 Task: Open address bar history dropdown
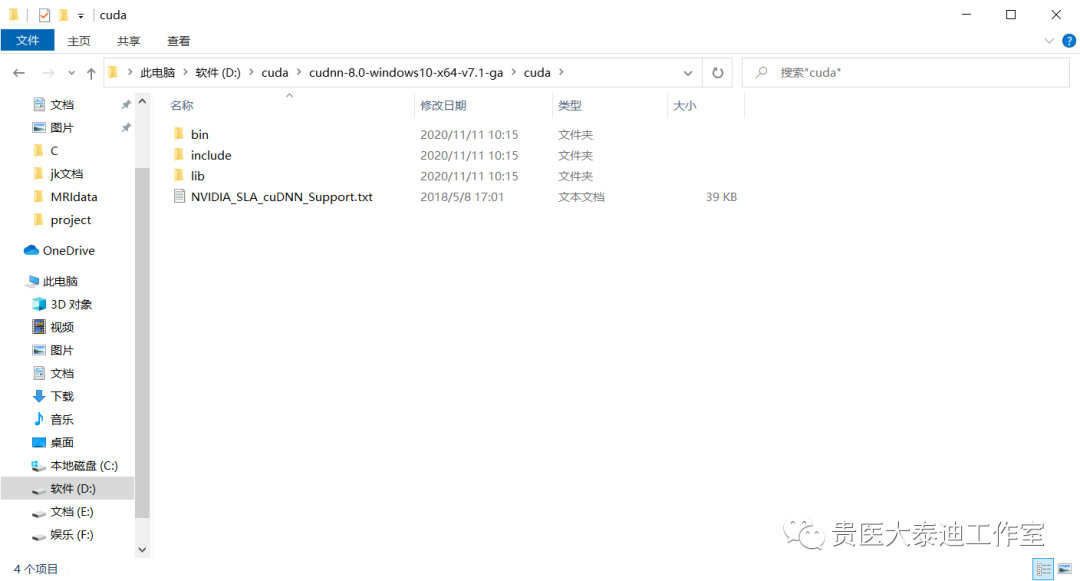coord(687,72)
